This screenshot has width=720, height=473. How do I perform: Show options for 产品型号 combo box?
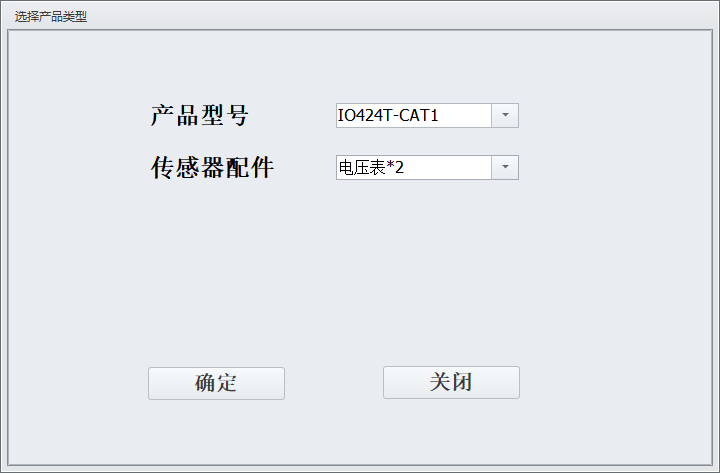pos(505,115)
